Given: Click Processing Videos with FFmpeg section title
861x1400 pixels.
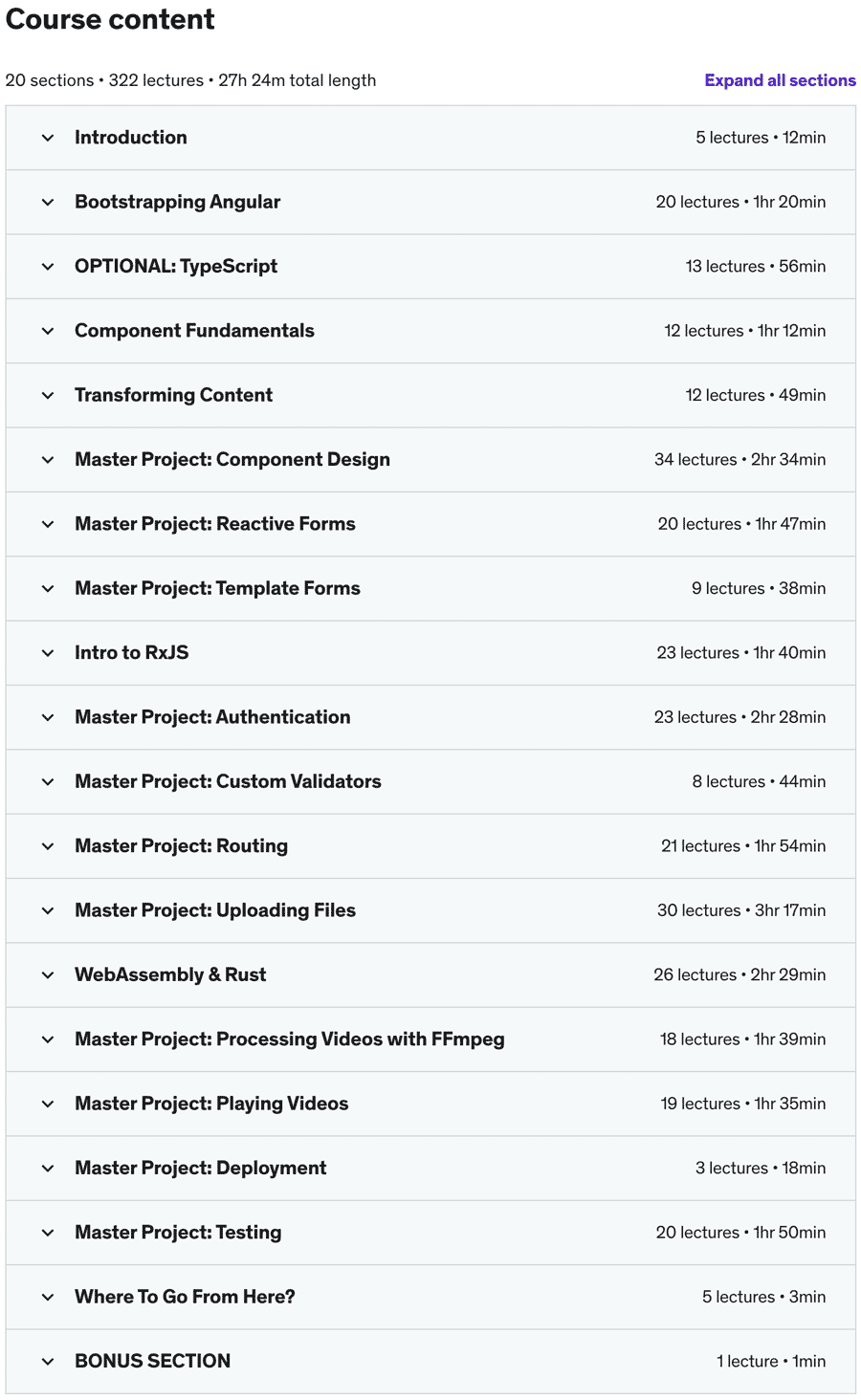Looking at the screenshot, I should (x=361, y=1039).
